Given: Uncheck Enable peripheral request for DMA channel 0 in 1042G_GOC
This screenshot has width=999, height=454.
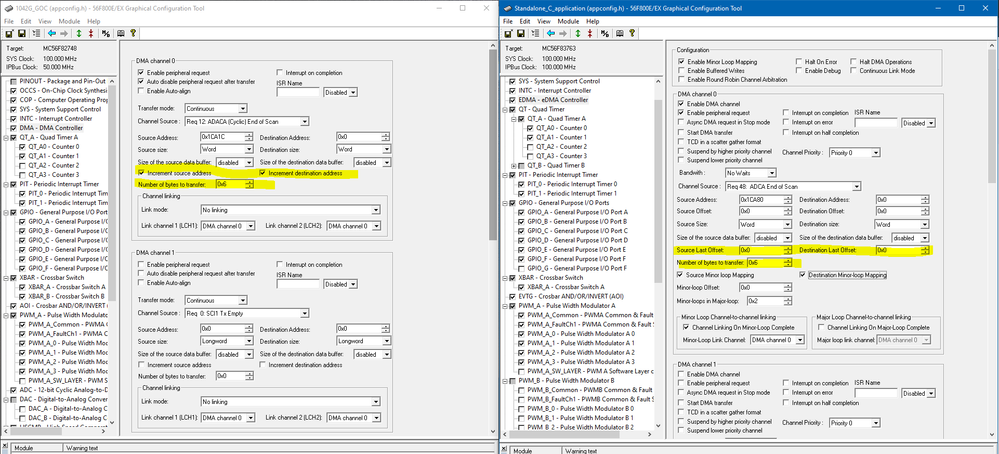Looking at the screenshot, I should [x=141, y=73].
